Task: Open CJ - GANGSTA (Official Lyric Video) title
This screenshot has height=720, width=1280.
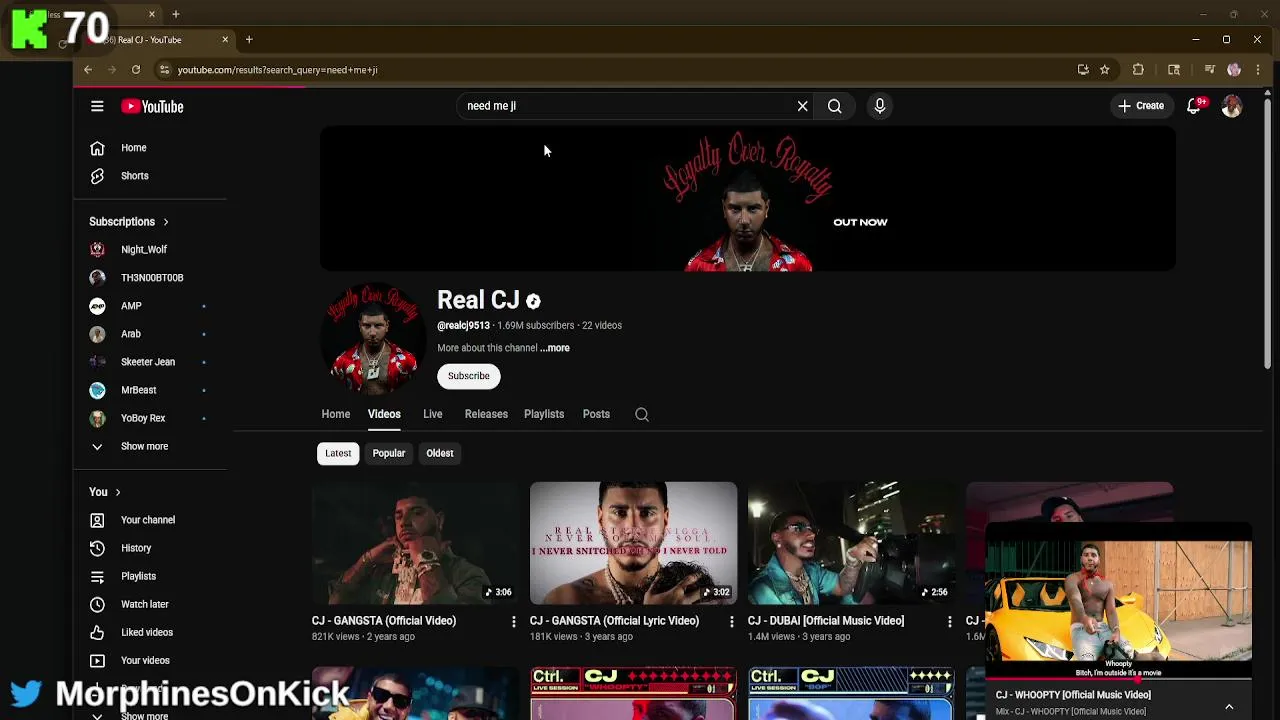Action: coord(614,621)
